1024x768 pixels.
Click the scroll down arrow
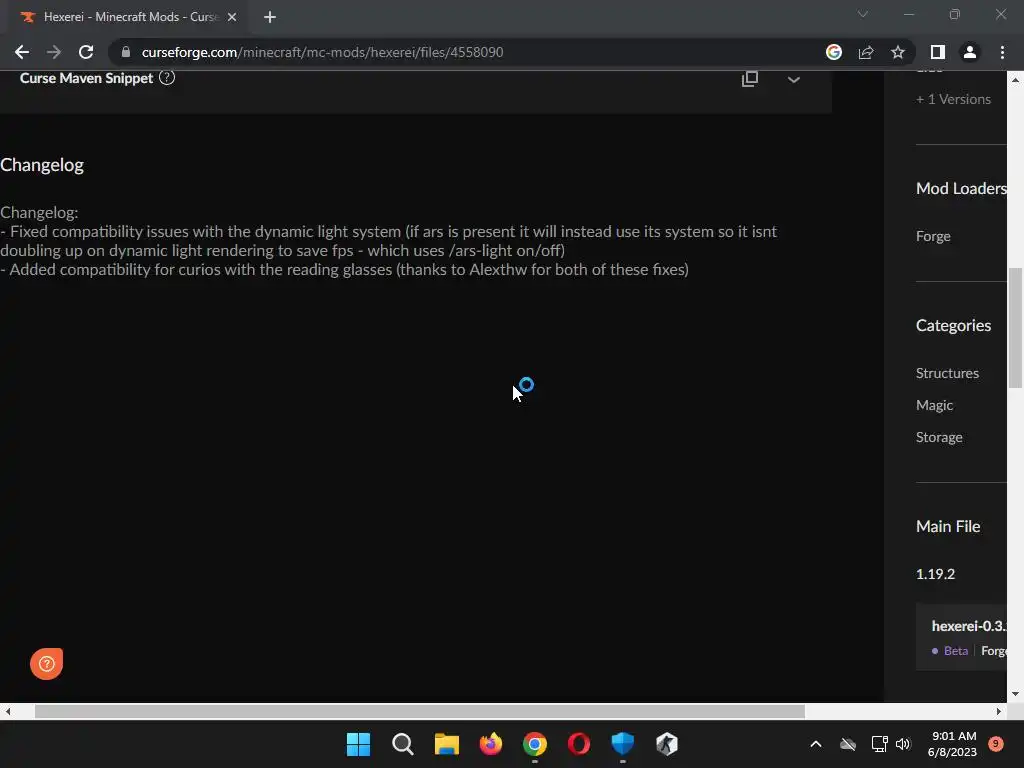[x=1015, y=694]
